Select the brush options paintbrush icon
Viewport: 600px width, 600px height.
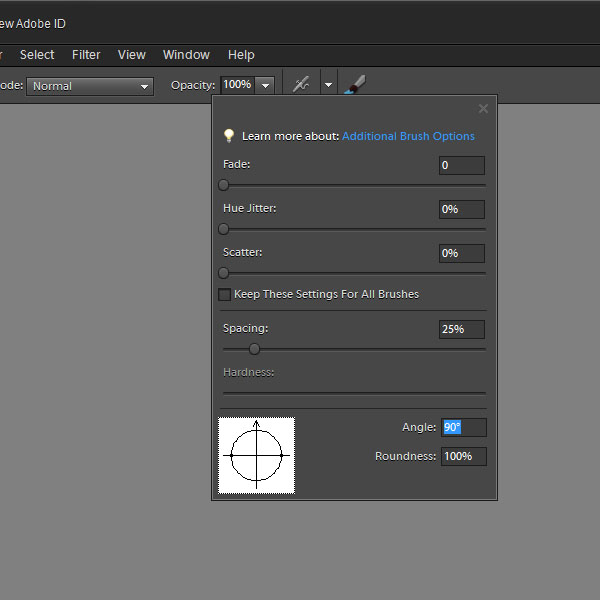[x=355, y=85]
